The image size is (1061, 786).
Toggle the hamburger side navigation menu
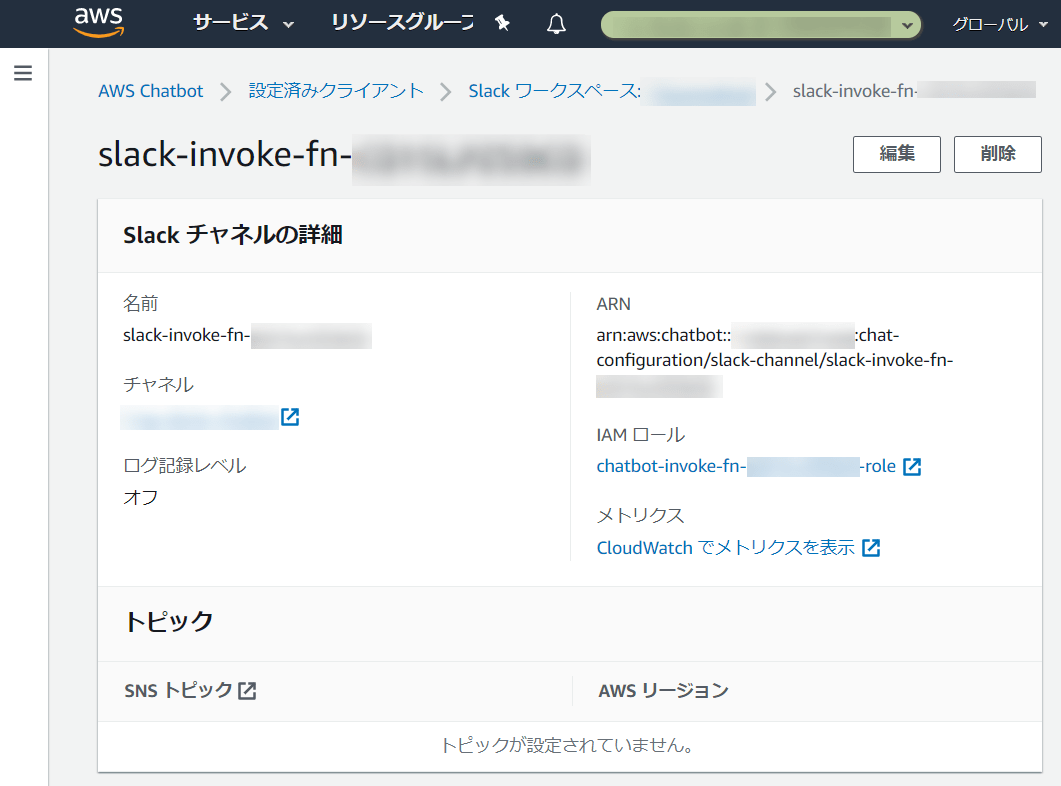pos(23,73)
